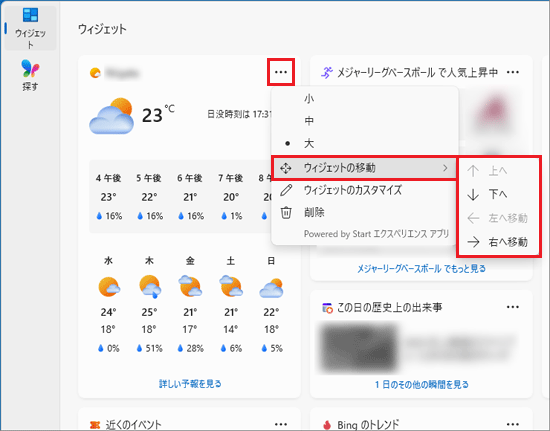The width and height of the screenshot is (550, 431).
Task: Click the calendar icon beside この日の歴史上の出来事
Action: click(327, 308)
